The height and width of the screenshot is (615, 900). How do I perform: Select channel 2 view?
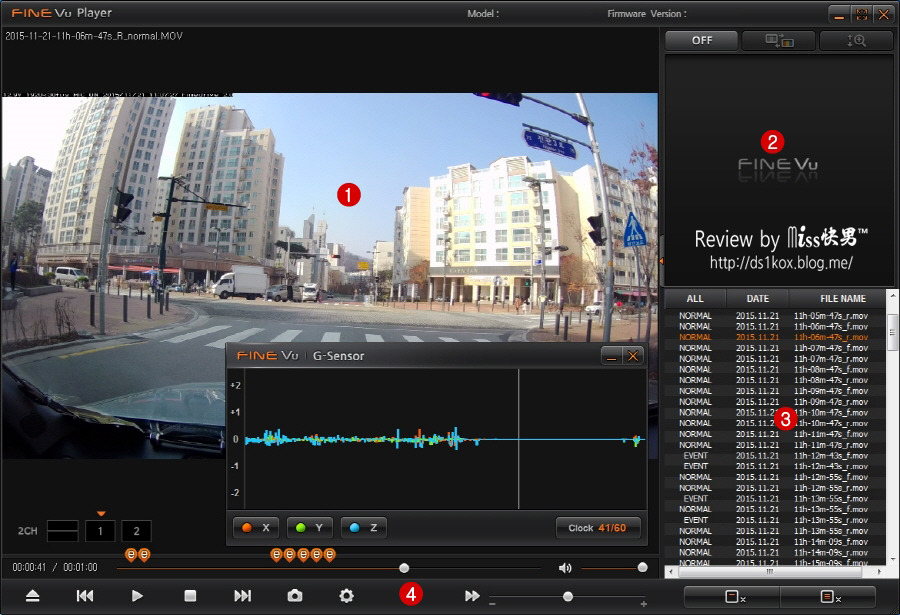[x=137, y=531]
